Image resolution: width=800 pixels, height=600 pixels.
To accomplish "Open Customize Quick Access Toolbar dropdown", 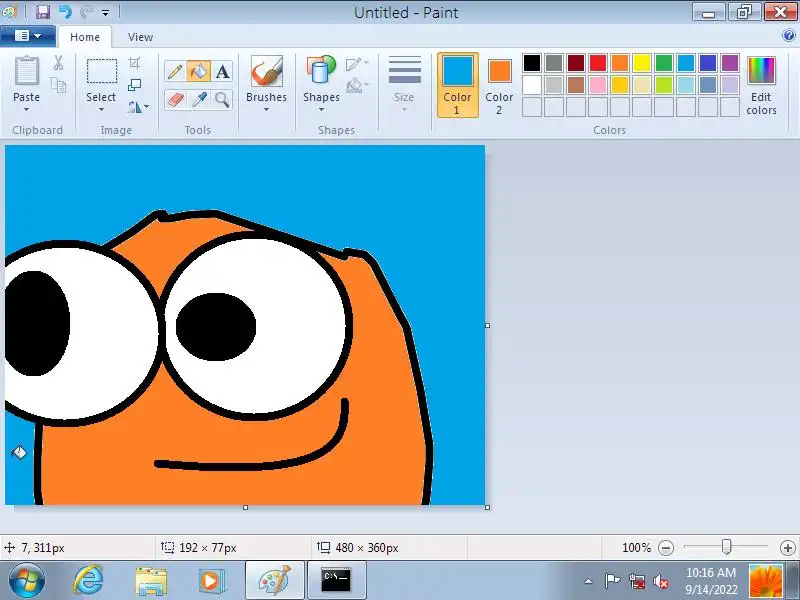I will 106,12.
